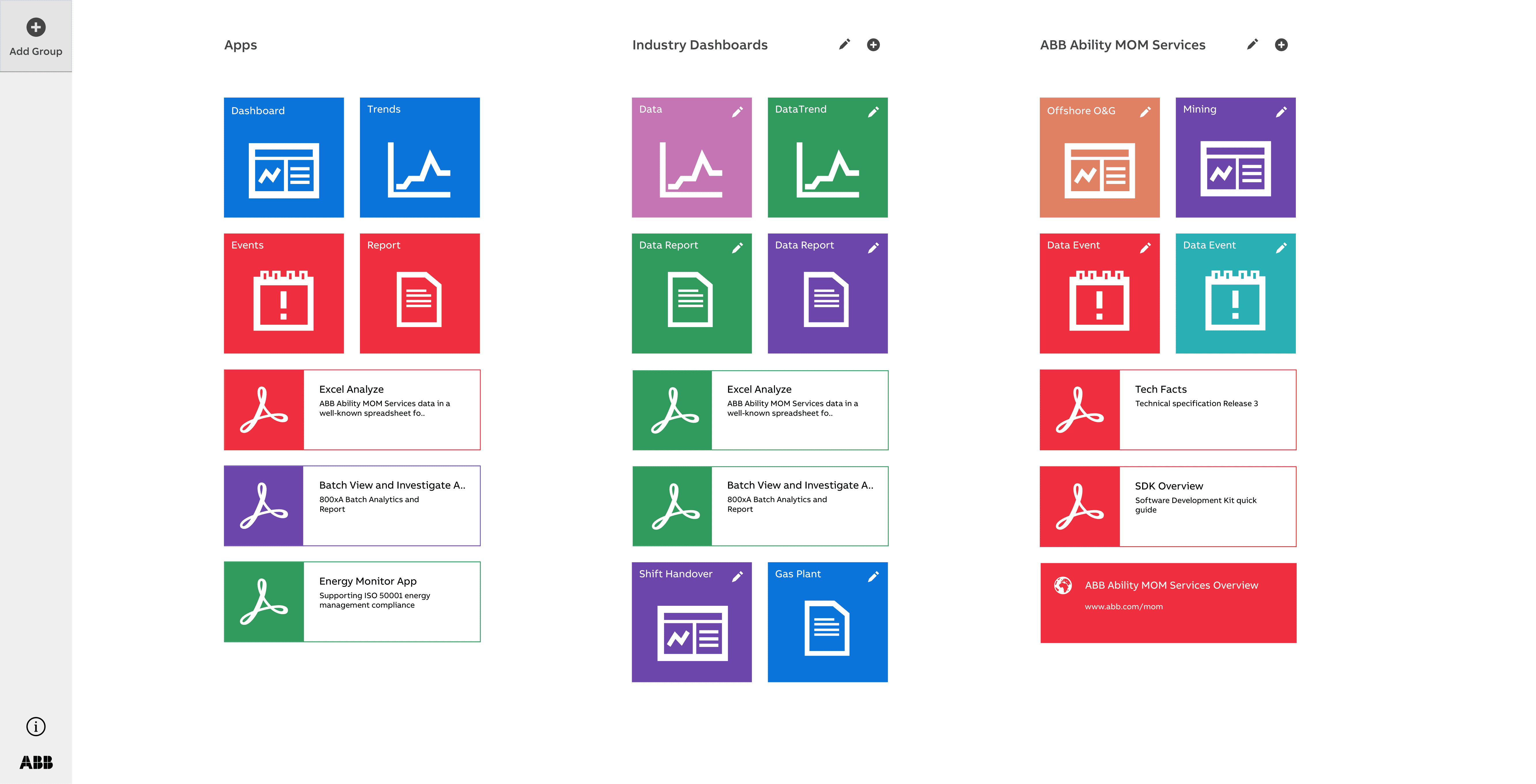Screen dimensions: 1536x784
Task: Edit the Industry Dashboards group name
Action: [844, 45]
